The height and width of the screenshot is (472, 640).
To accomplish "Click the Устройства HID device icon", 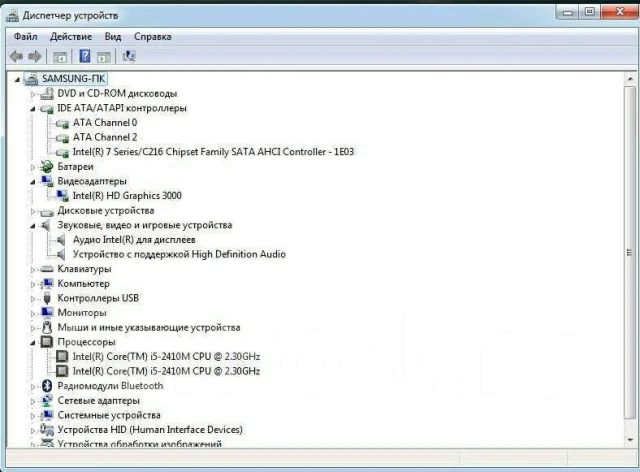I will [x=47, y=430].
